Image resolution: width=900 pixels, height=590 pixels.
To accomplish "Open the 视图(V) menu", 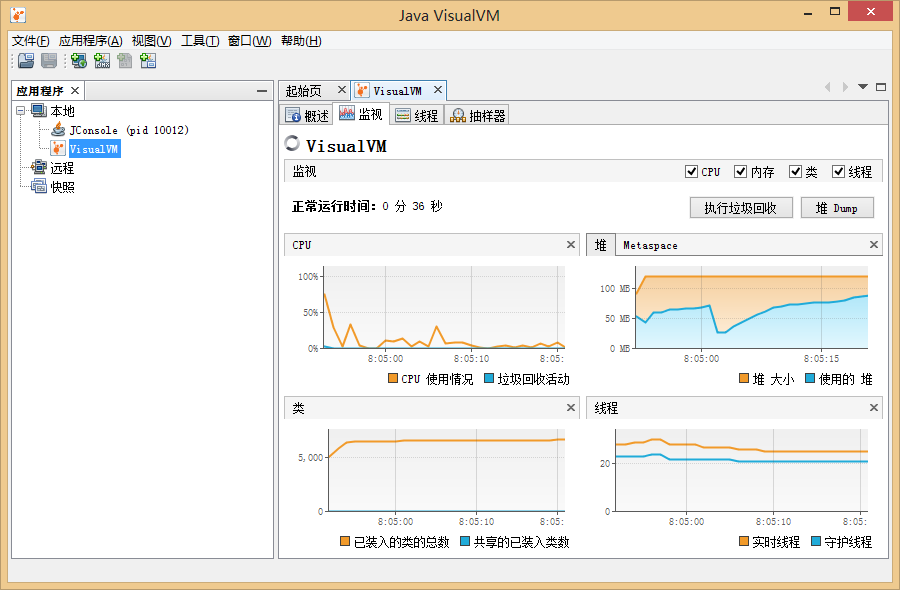I will pos(152,41).
